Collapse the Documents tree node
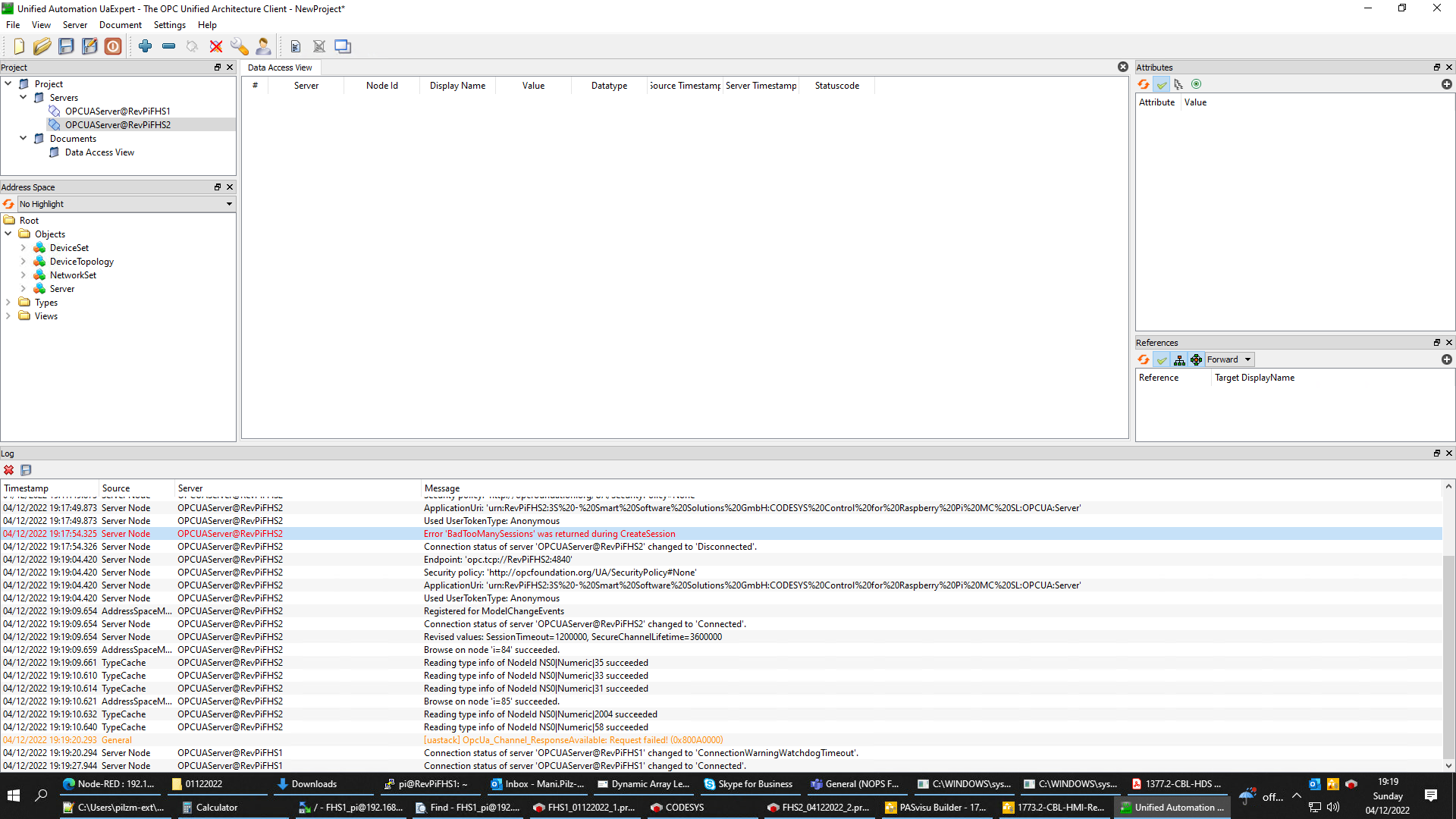1456x819 pixels. [x=24, y=139]
